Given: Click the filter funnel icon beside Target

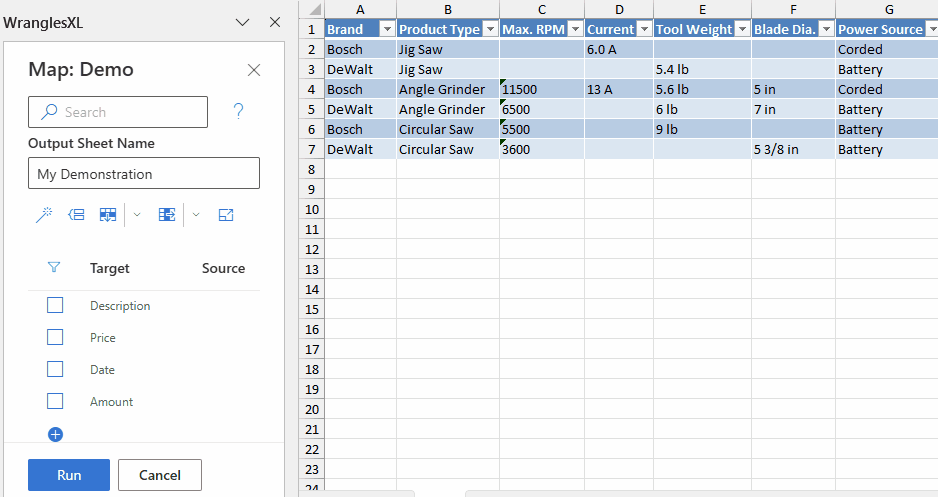Looking at the screenshot, I should 55,268.
